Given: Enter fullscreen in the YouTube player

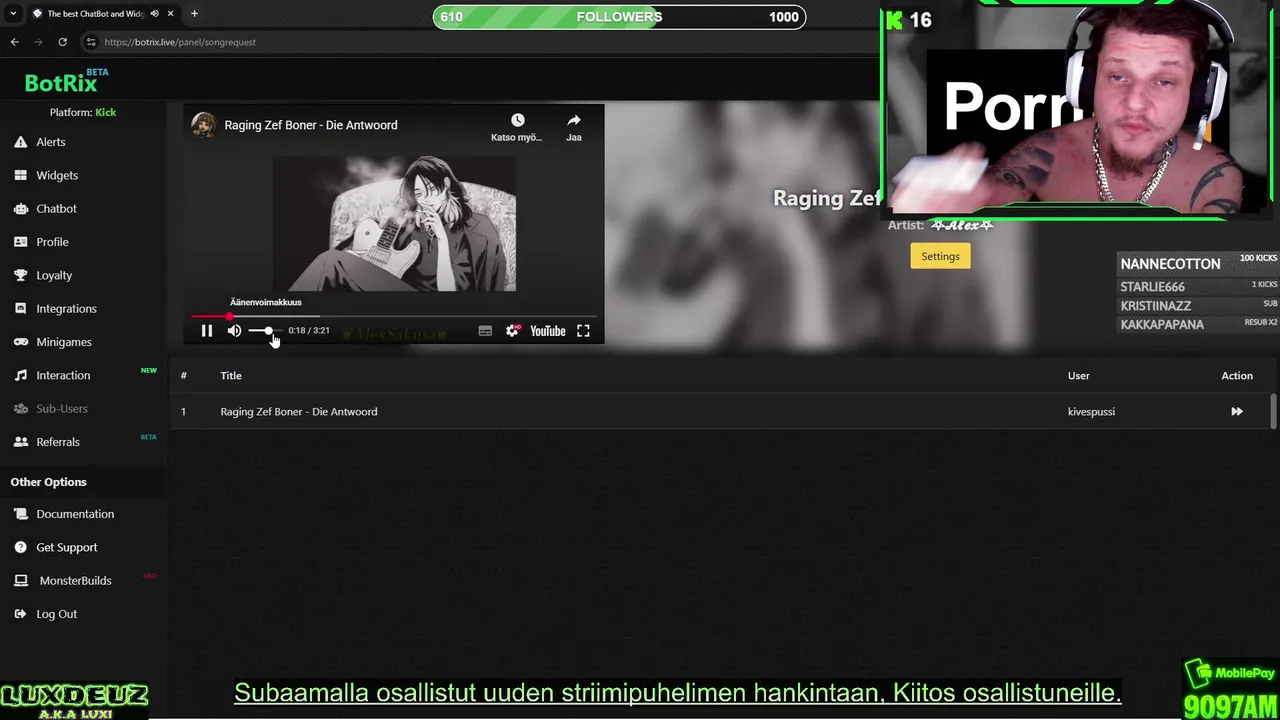Looking at the screenshot, I should point(583,331).
